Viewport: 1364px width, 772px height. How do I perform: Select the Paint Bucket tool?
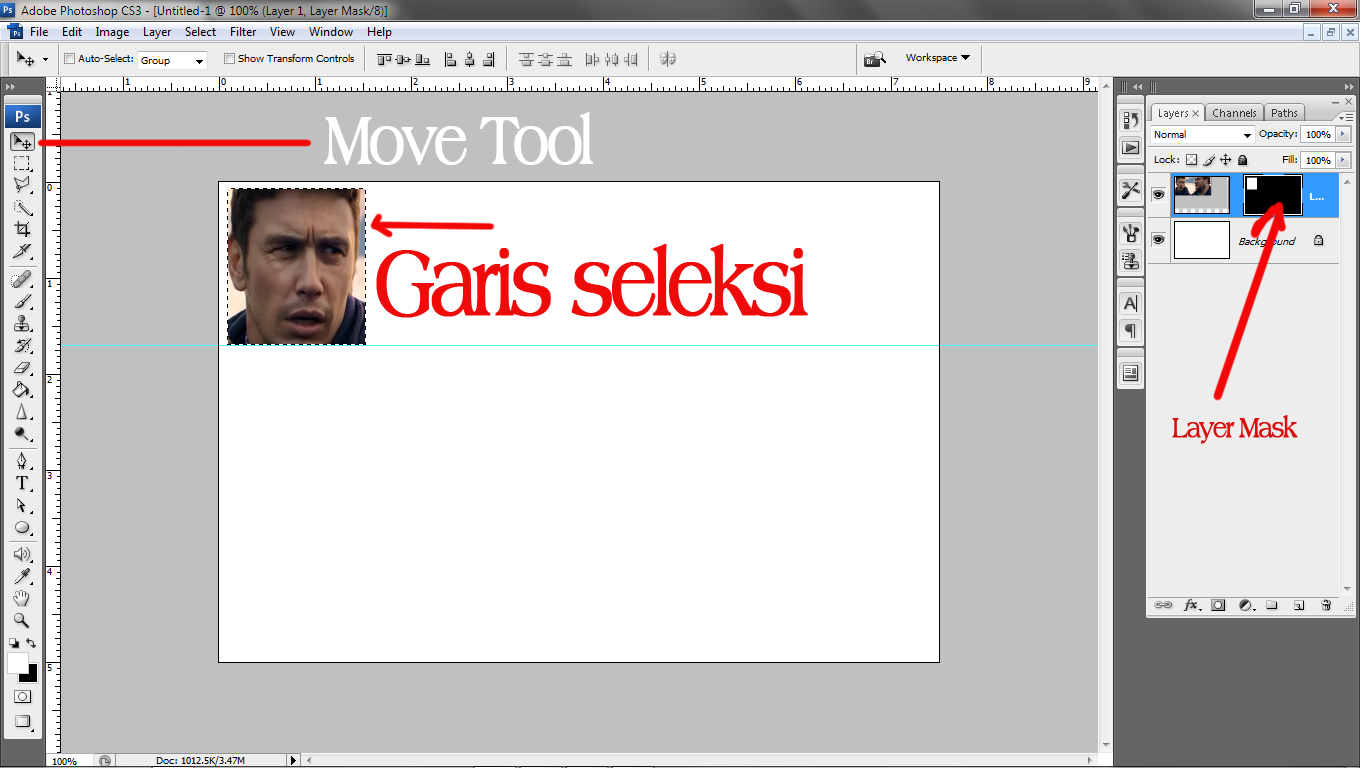[x=22, y=389]
